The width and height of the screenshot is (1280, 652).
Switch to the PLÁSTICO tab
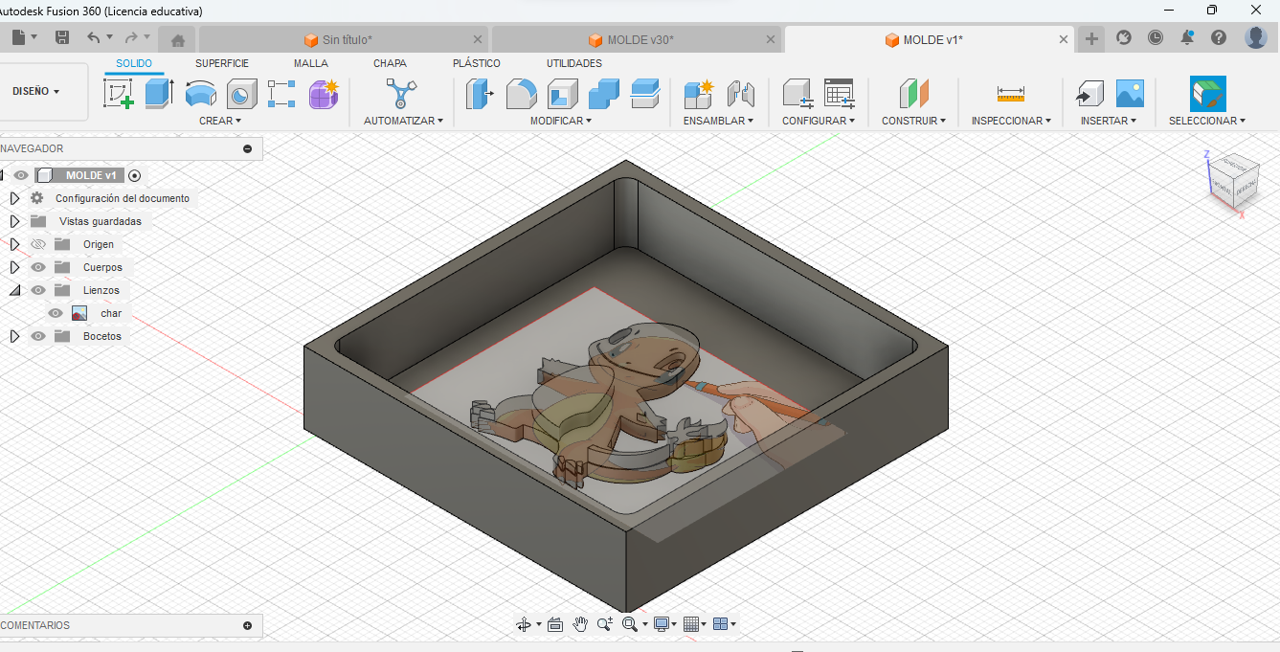pos(477,63)
